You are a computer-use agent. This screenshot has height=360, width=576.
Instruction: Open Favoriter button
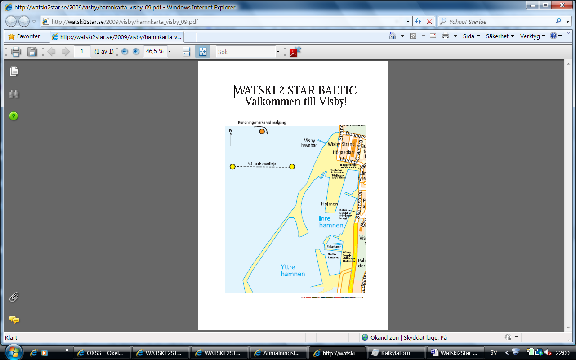(x=24, y=36)
